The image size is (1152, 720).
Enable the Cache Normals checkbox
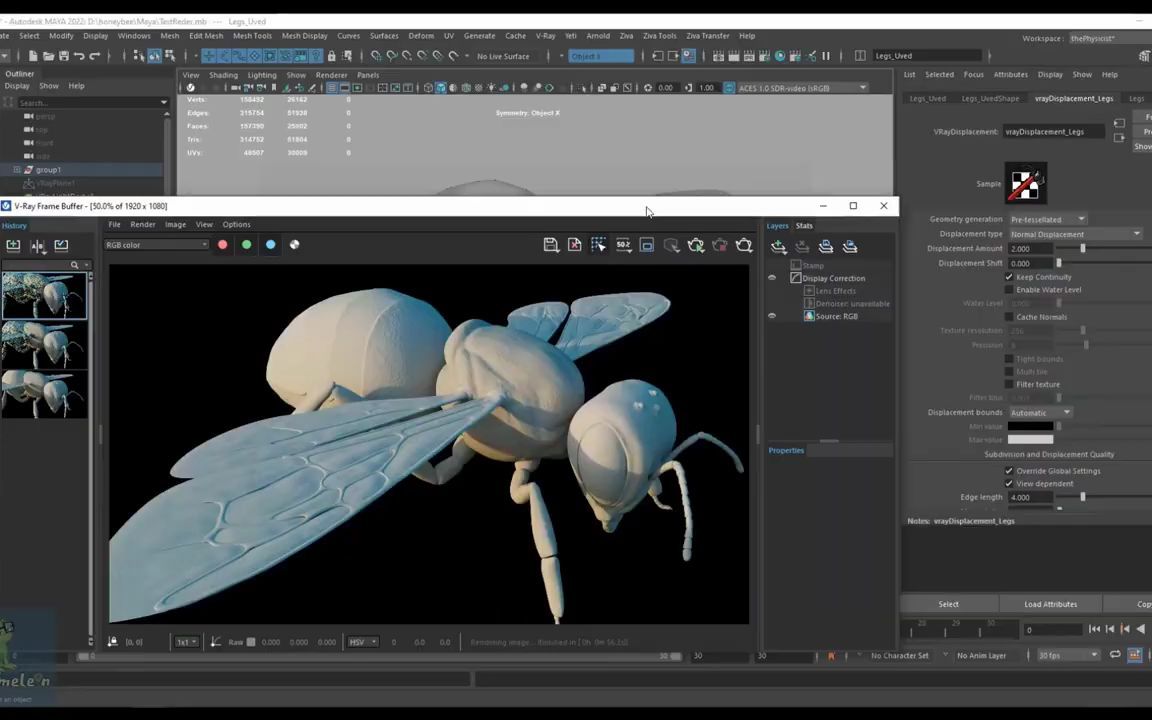(x=1009, y=317)
